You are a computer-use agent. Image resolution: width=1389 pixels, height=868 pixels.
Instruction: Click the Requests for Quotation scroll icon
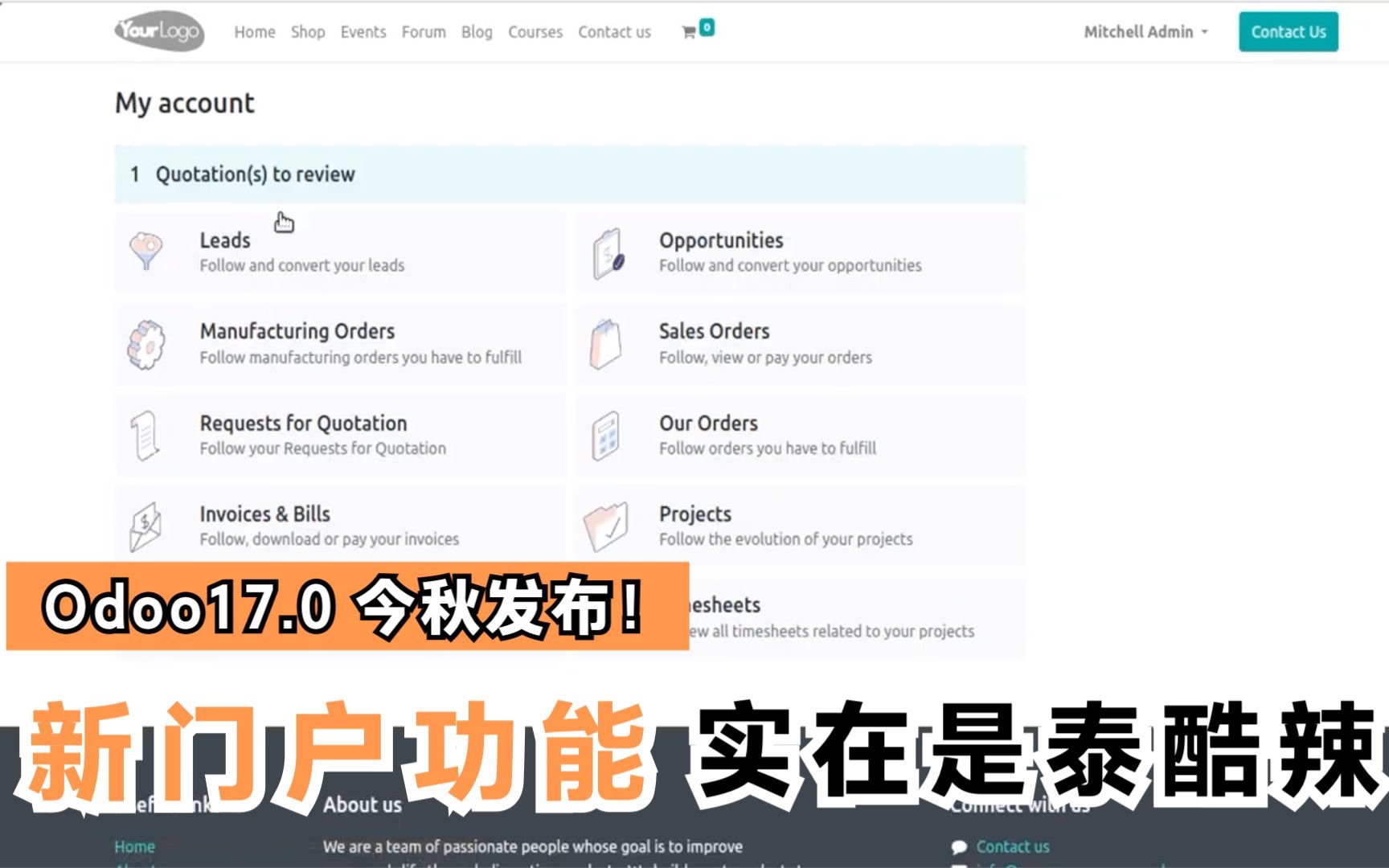(145, 436)
